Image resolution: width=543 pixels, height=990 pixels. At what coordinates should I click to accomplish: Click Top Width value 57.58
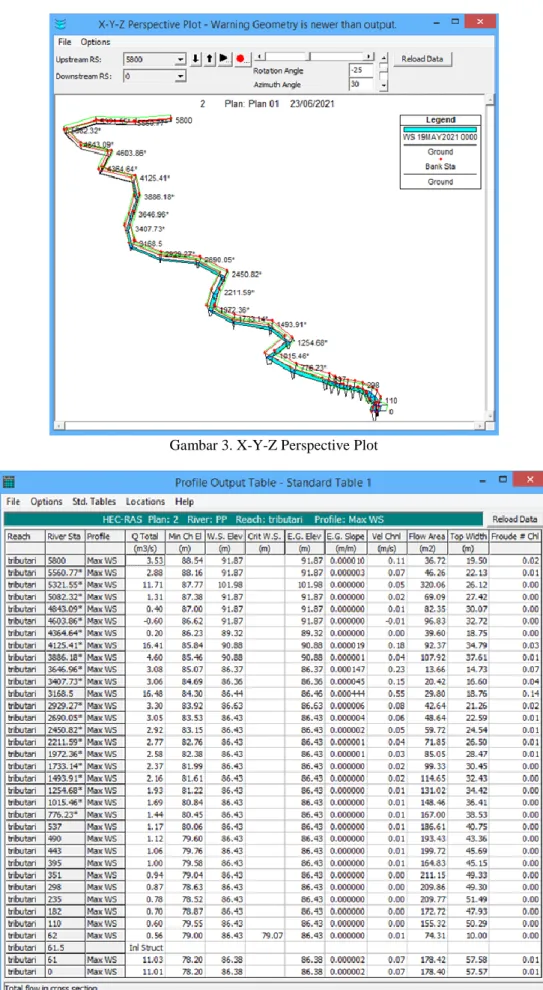pos(467,959)
